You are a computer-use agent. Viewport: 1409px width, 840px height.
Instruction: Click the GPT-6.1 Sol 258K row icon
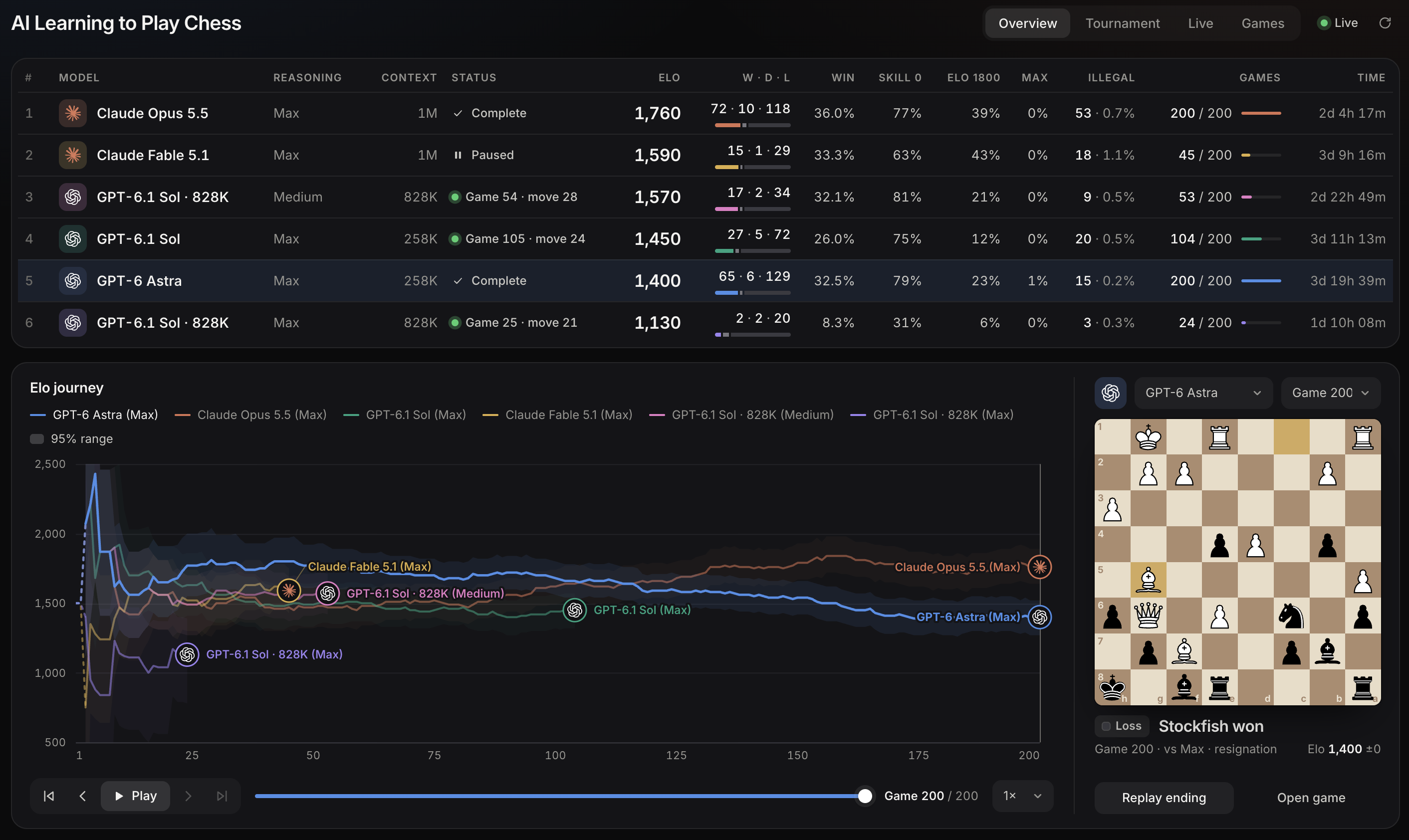pos(72,239)
